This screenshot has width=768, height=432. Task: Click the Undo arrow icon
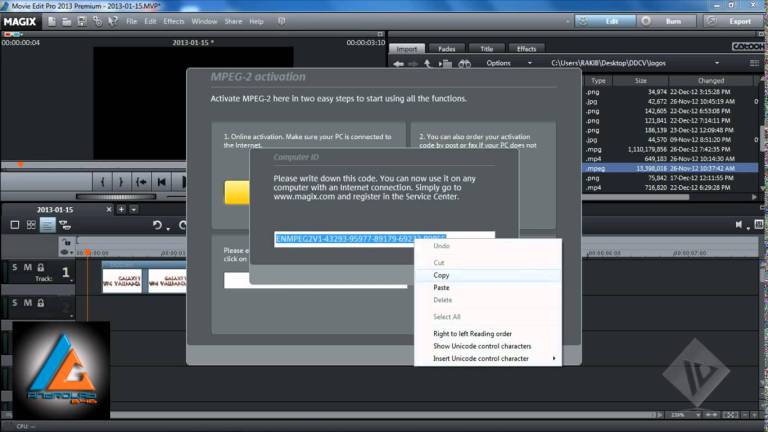click(157, 225)
